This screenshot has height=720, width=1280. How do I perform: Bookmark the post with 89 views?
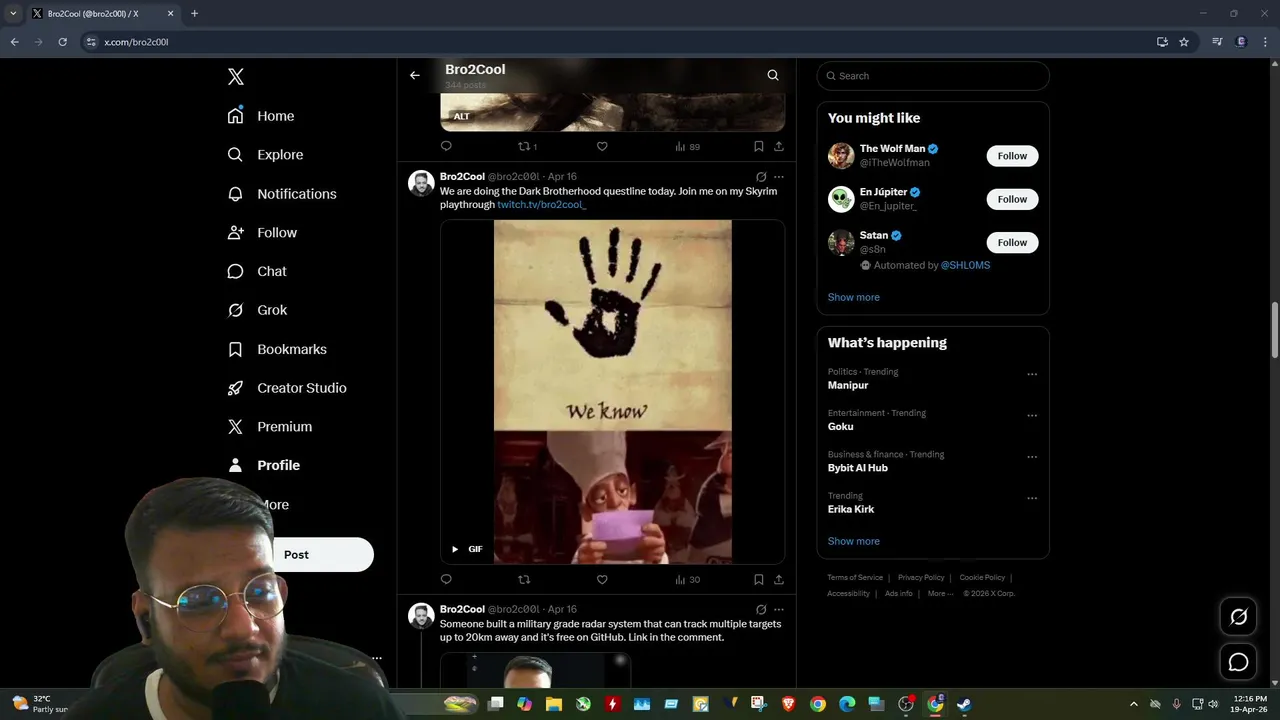tap(759, 146)
